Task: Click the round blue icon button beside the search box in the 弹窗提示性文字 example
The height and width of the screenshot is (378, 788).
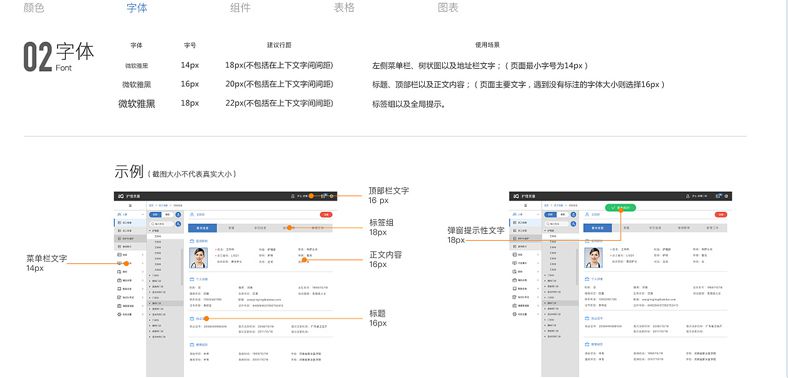Action: click(x=573, y=223)
